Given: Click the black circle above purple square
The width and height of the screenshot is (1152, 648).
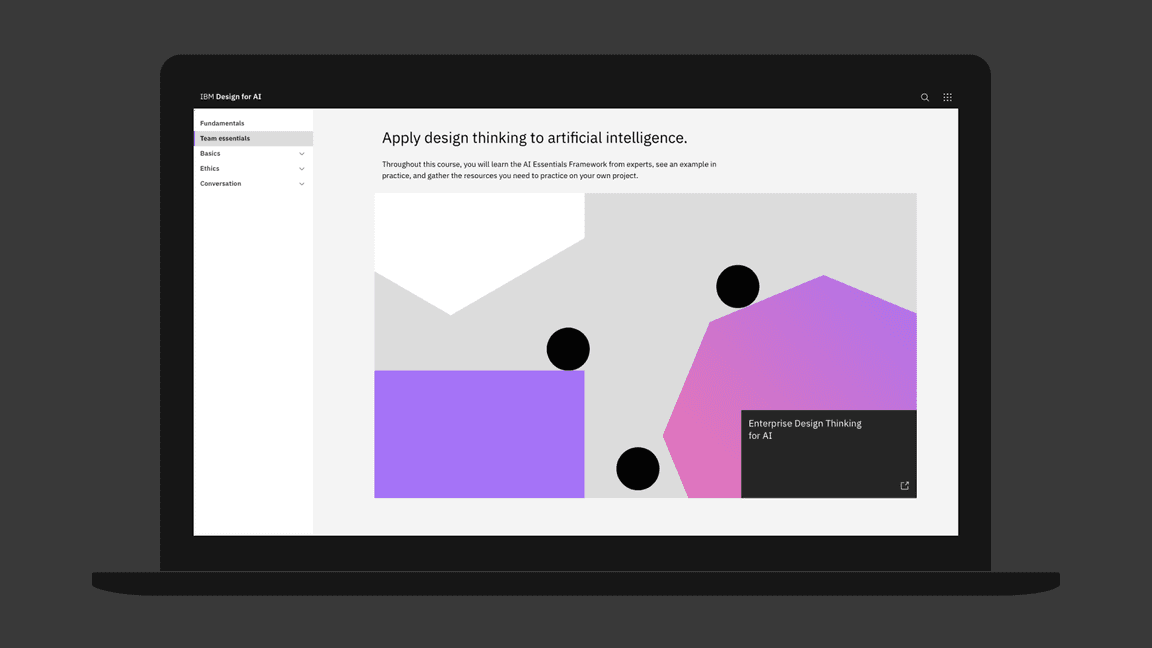Looking at the screenshot, I should click(568, 349).
